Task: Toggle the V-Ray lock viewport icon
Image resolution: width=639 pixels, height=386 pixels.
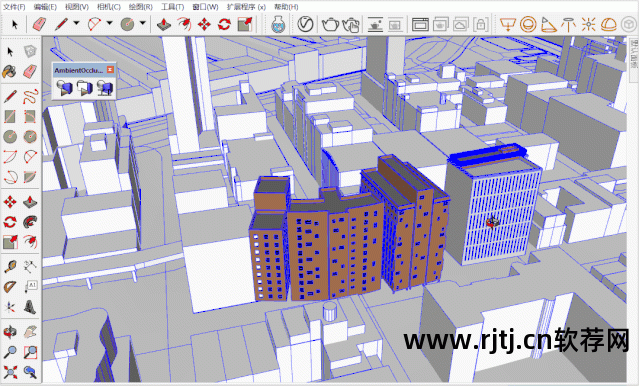Action: 481,24
